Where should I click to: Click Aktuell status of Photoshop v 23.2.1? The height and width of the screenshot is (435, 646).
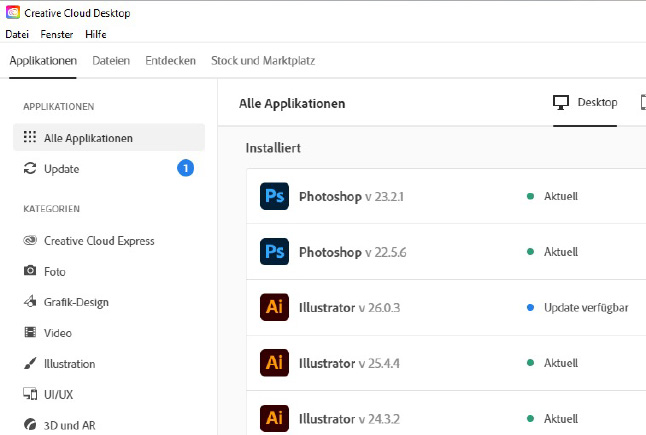[552, 196]
